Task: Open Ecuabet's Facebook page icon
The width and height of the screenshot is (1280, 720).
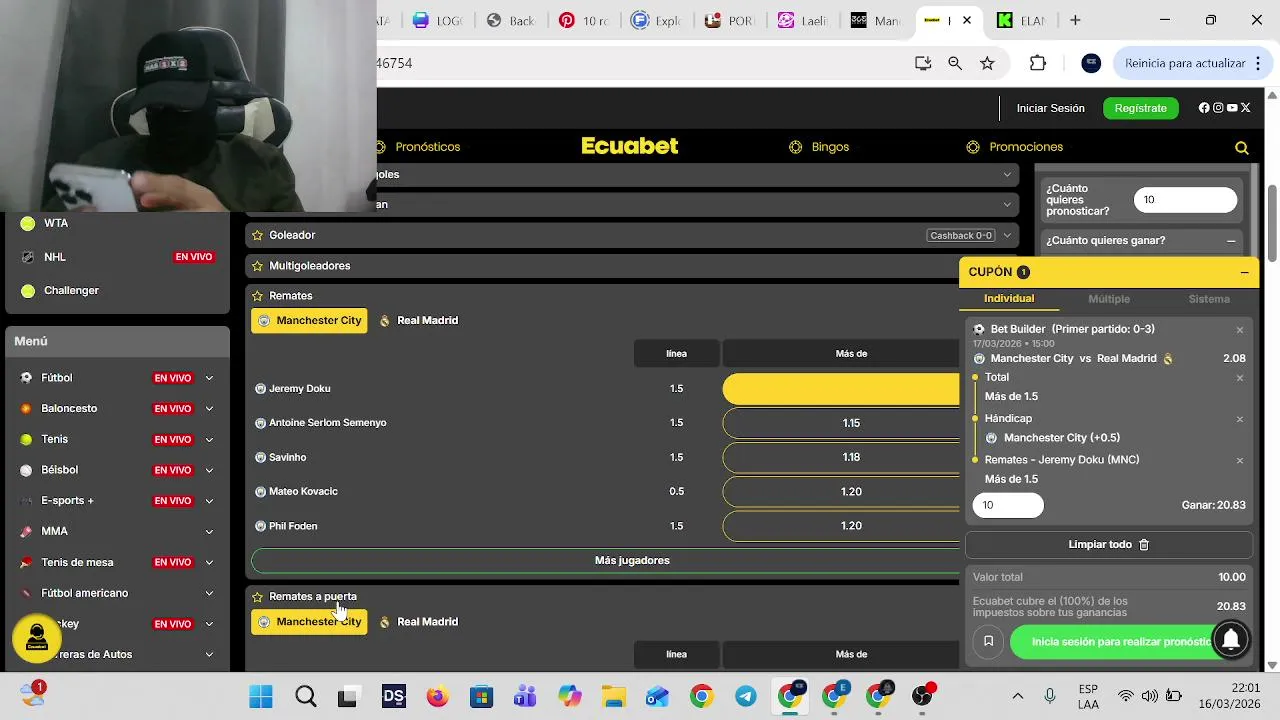Action: click(x=1204, y=108)
